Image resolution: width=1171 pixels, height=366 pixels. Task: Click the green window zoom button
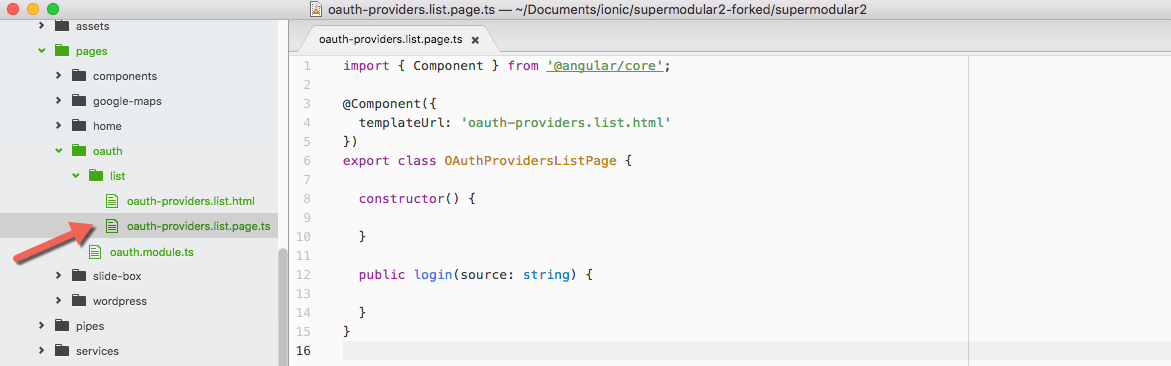(x=52, y=10)
